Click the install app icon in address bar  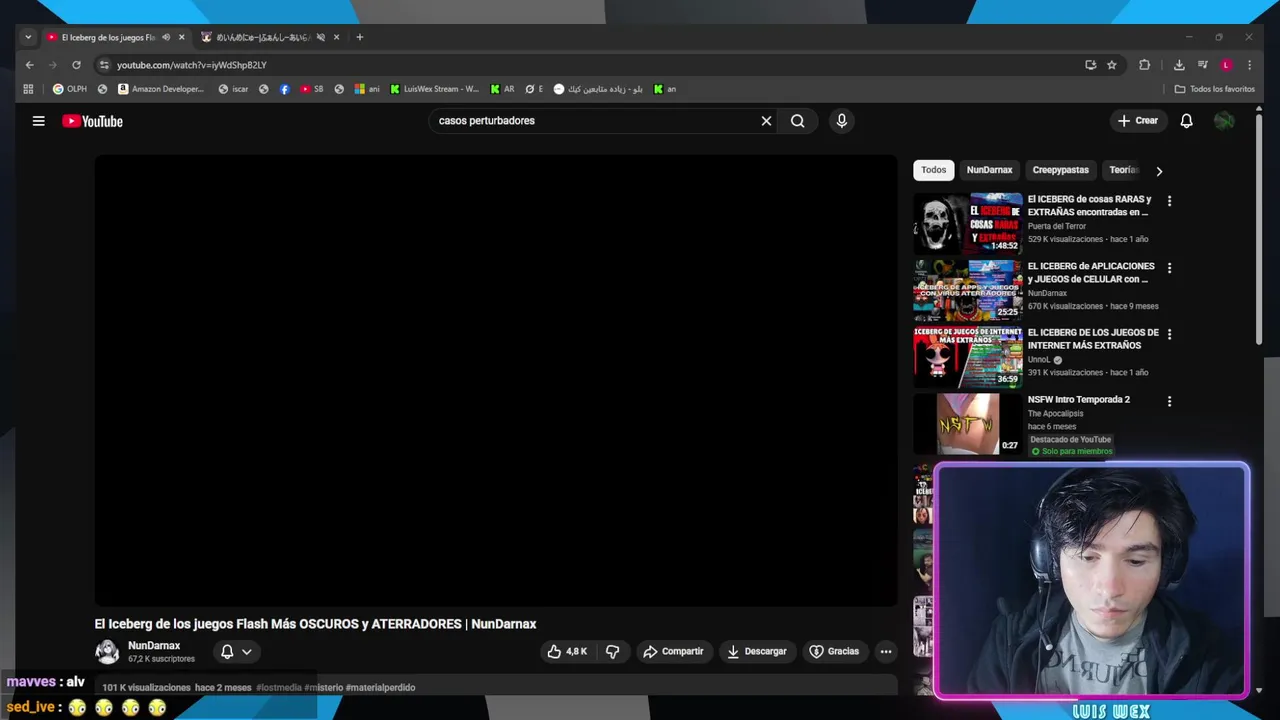(1090, 65)
